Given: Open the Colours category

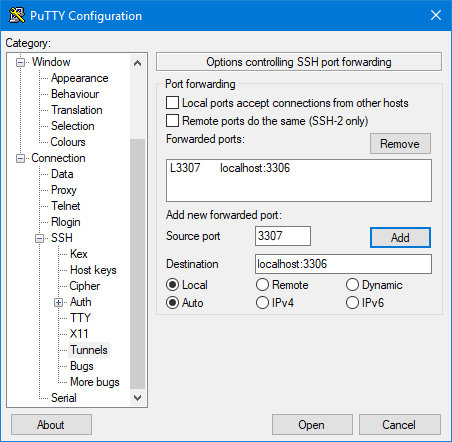Looking at the screenshot, I should click(68, 142).
